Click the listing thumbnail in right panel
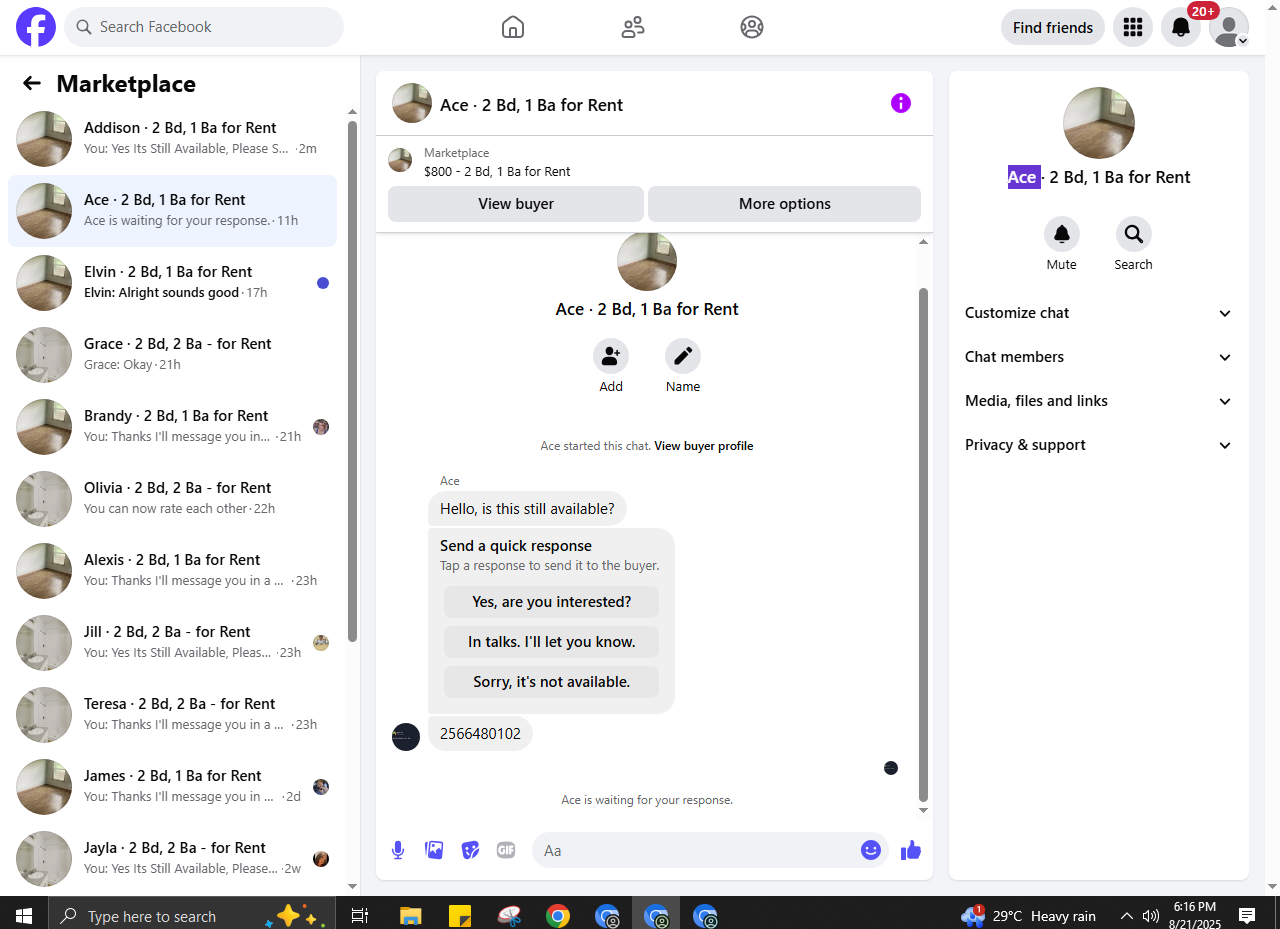The image size is (1280, 929). (1099, 123)
